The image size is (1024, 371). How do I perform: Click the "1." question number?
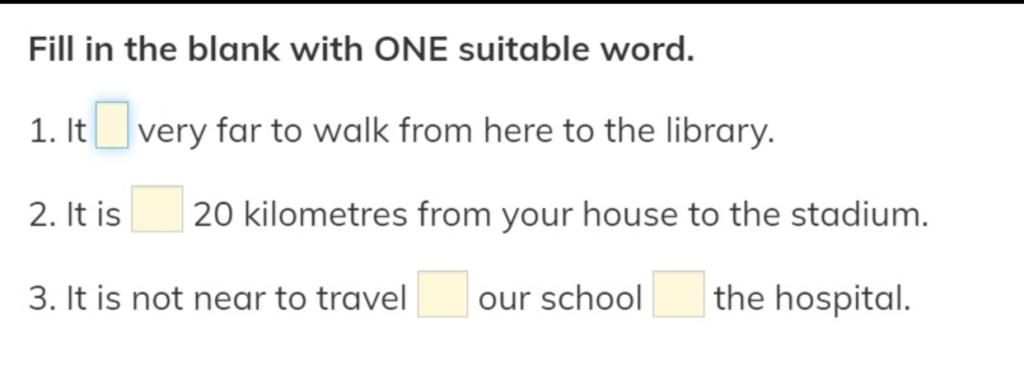pyautogui.click(x=43, y=133)
